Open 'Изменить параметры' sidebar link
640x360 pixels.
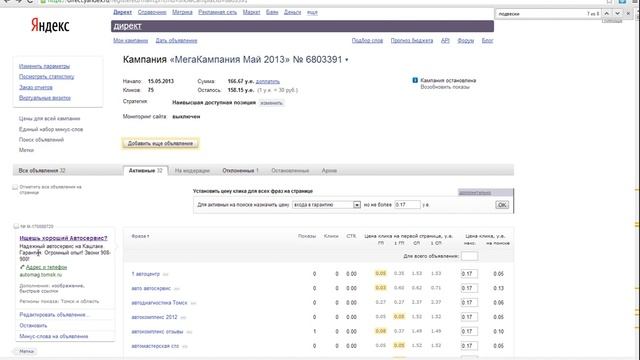click(44, 66)
